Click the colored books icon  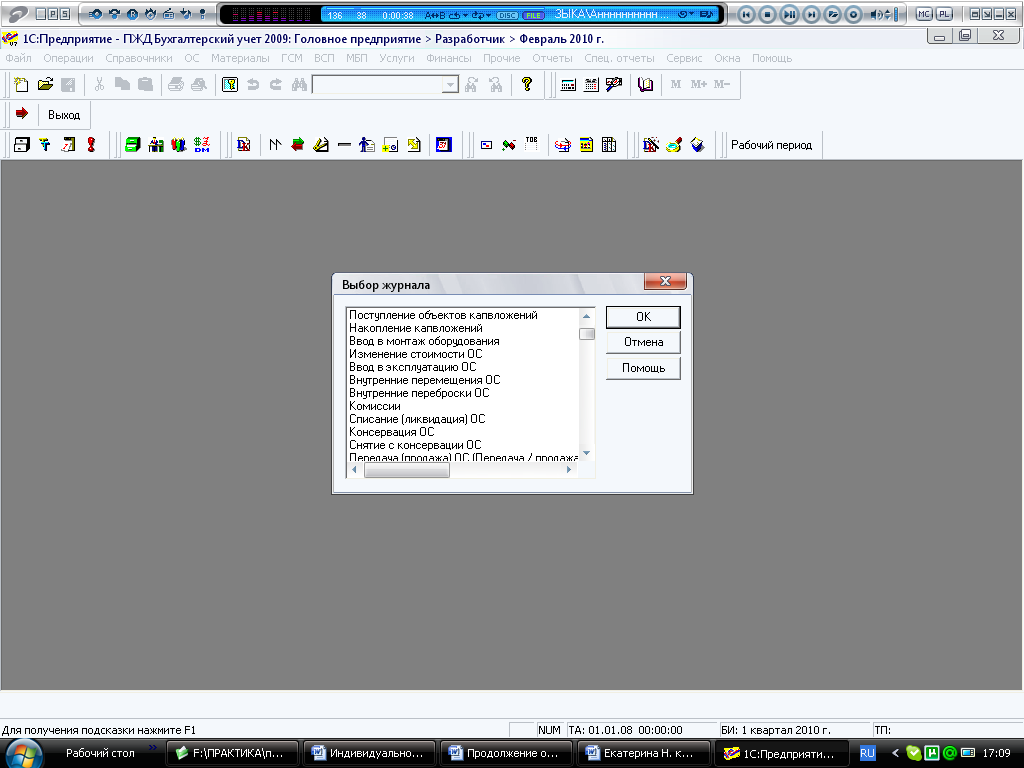[179, 144]
